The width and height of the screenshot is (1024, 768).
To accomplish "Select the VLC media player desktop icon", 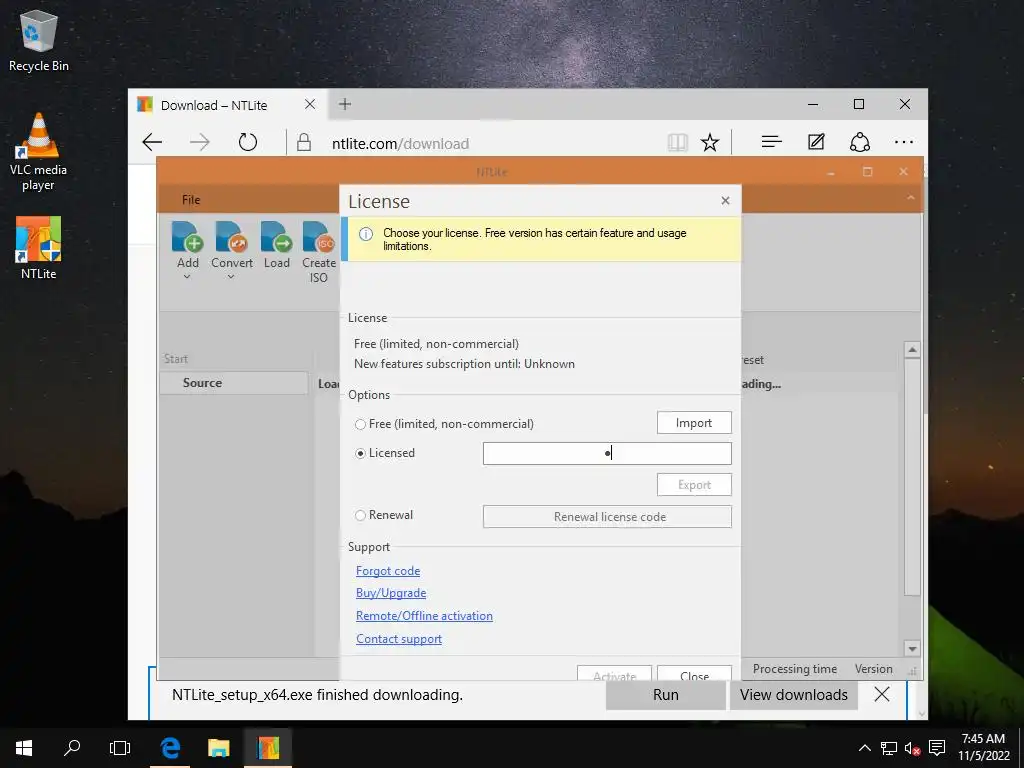I will click(39, 152).
